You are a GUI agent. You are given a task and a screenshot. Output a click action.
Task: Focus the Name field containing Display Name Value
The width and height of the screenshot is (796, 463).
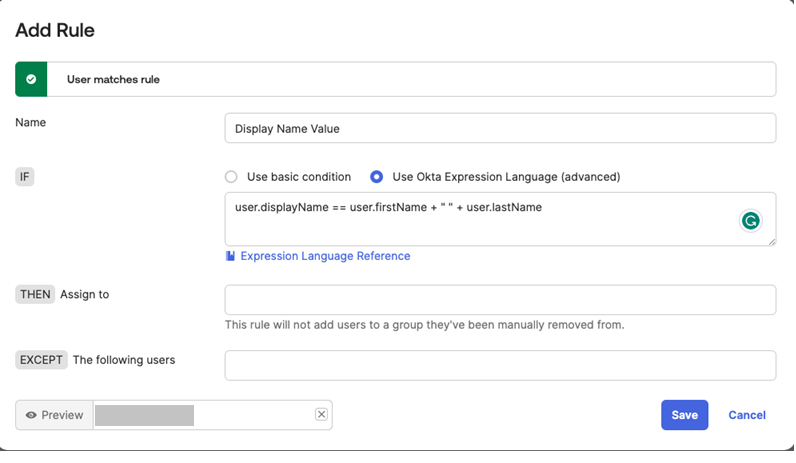(x=500, y=128)
